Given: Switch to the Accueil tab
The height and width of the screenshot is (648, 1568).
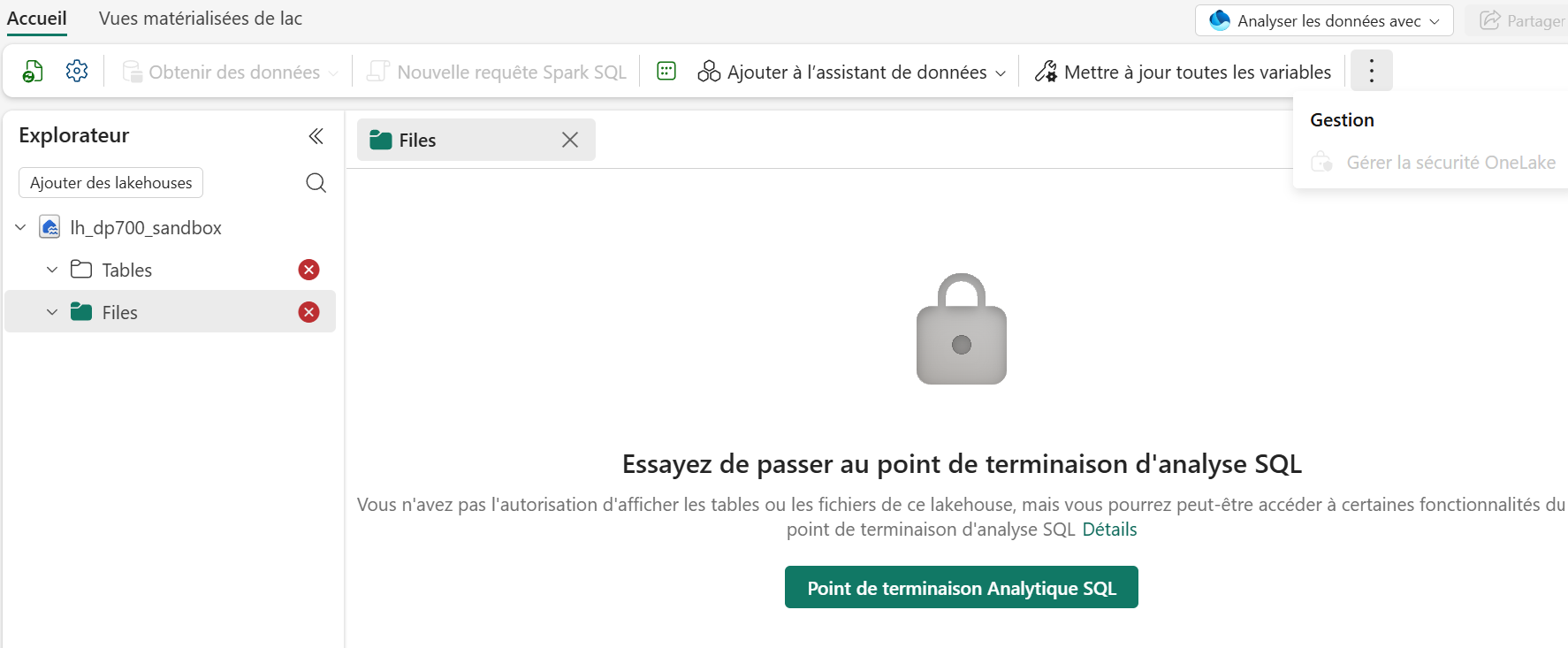Looking at the screenshot, I should [37, 19].
